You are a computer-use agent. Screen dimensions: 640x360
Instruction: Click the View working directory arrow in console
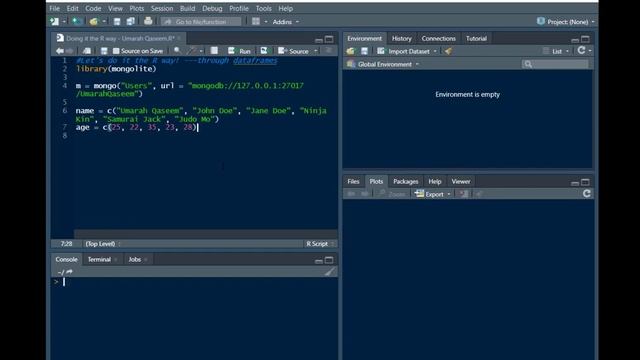tap(69, 272)
